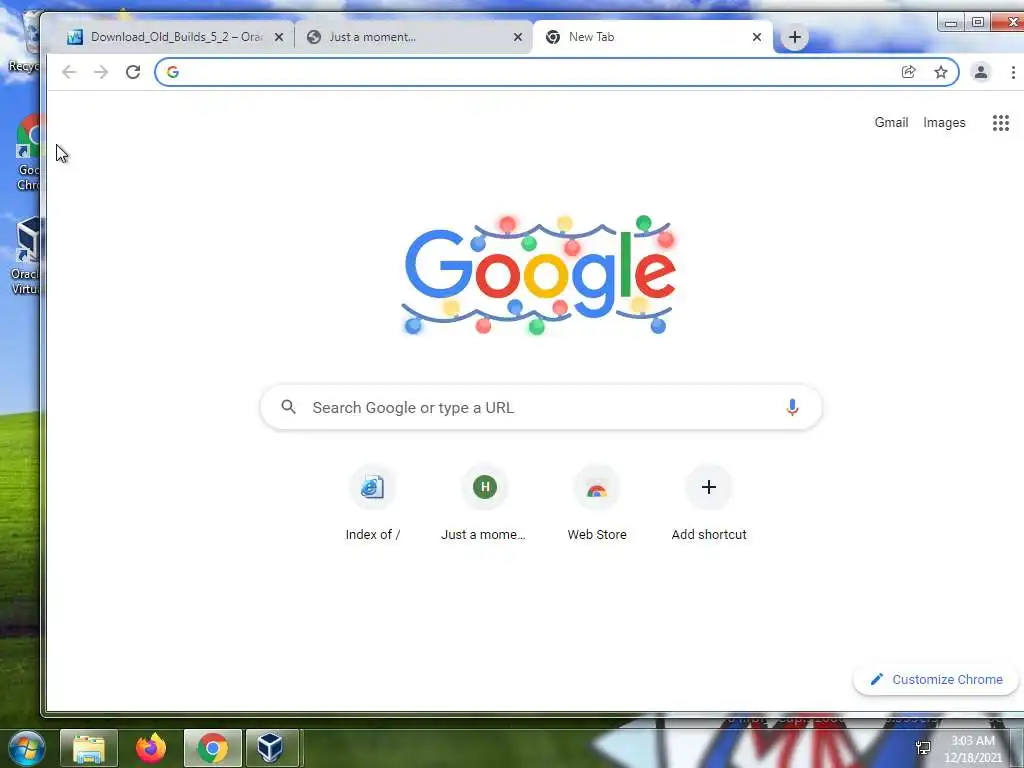
Task: Close the Just a moment... tab
Action: pos(518,37)
